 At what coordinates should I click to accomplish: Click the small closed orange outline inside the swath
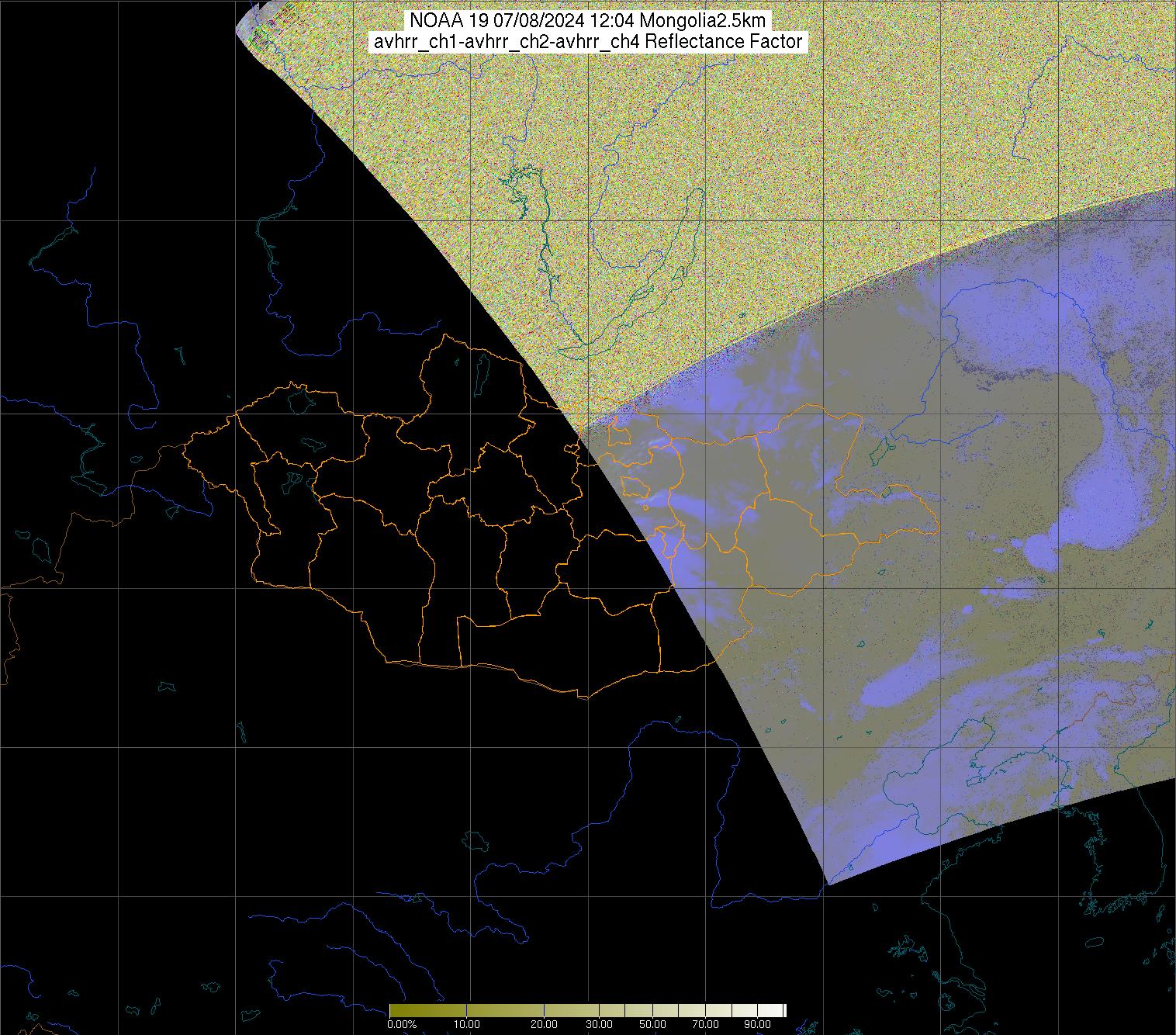pos(635,487)
